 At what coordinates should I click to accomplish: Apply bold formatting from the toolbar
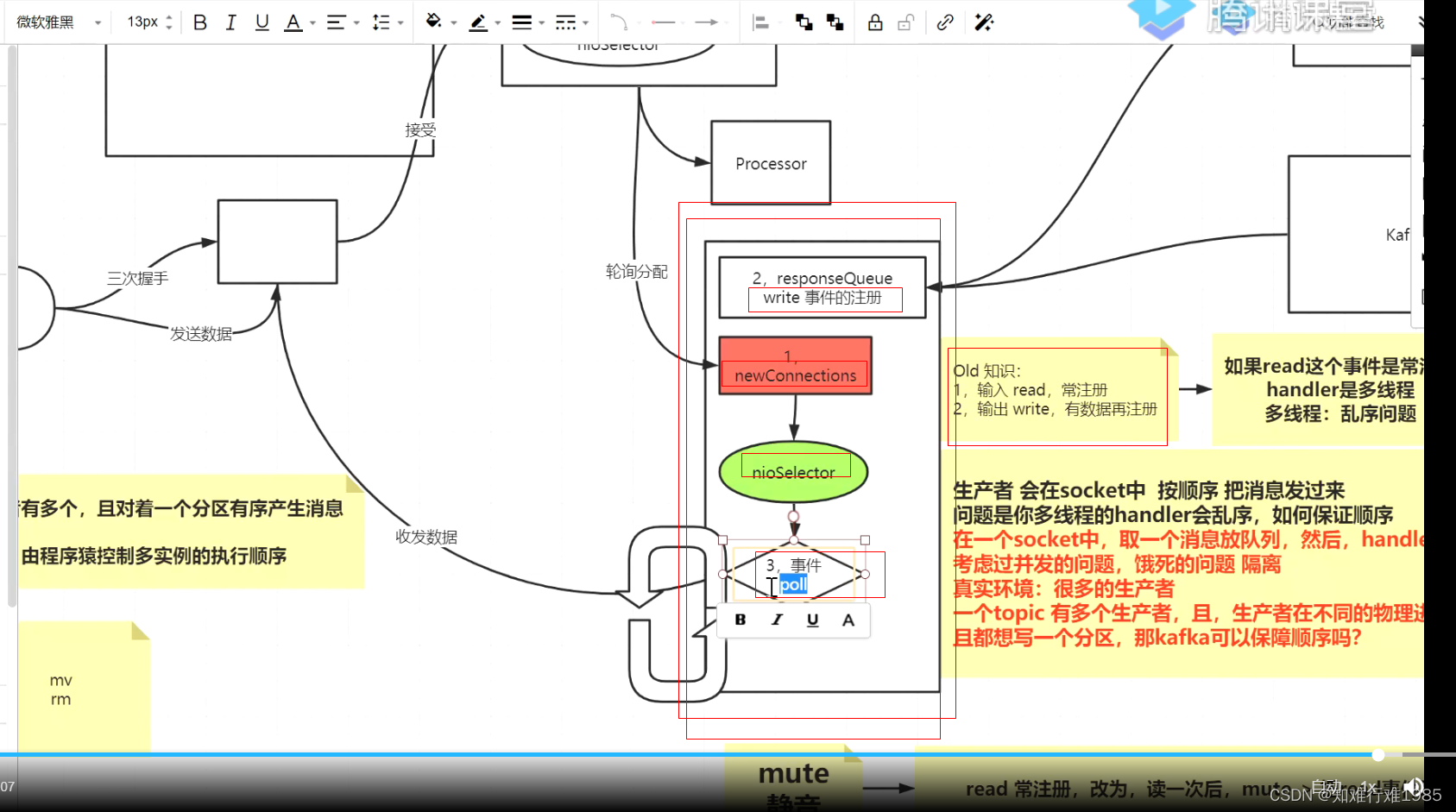(200, 22)
